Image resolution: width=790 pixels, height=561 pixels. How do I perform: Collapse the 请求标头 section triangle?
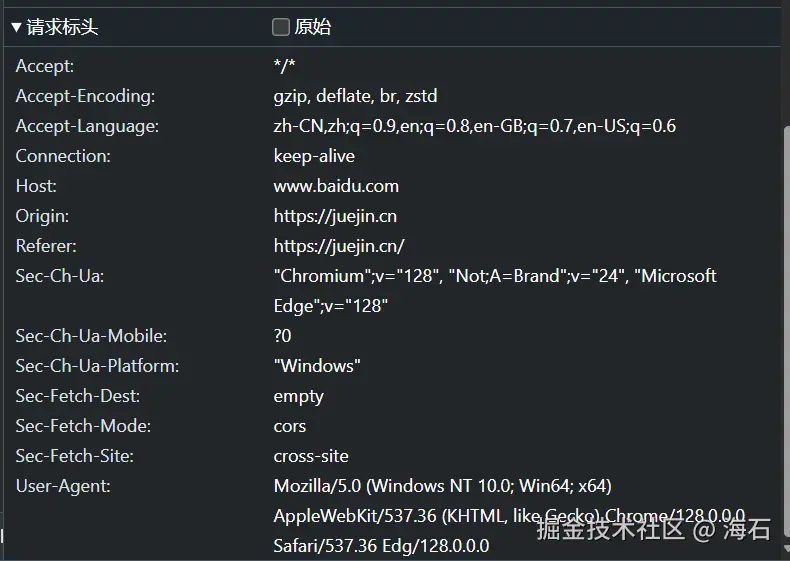[x=16, y=28]
